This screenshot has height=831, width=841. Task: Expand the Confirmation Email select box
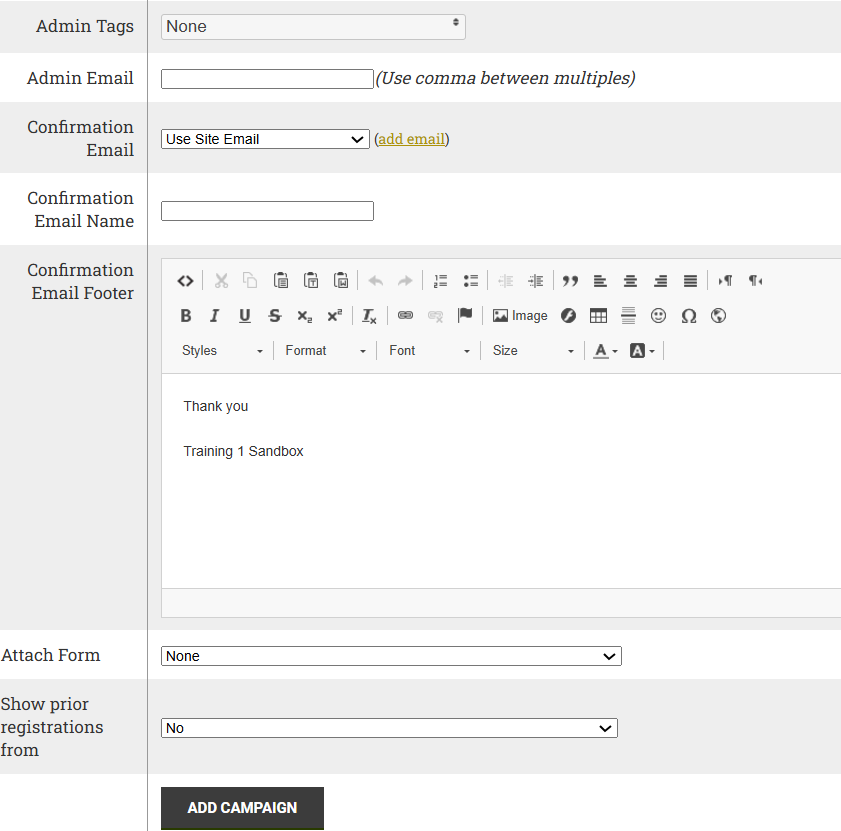tap(265, 139)
